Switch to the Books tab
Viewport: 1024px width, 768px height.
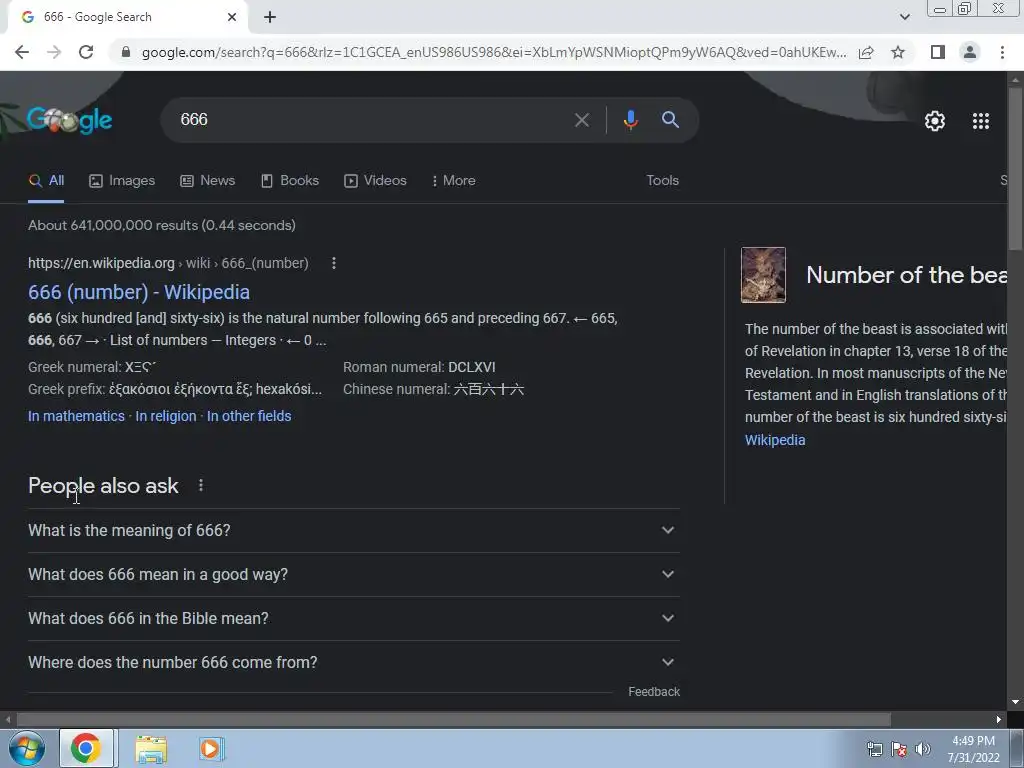coord(290,181)
